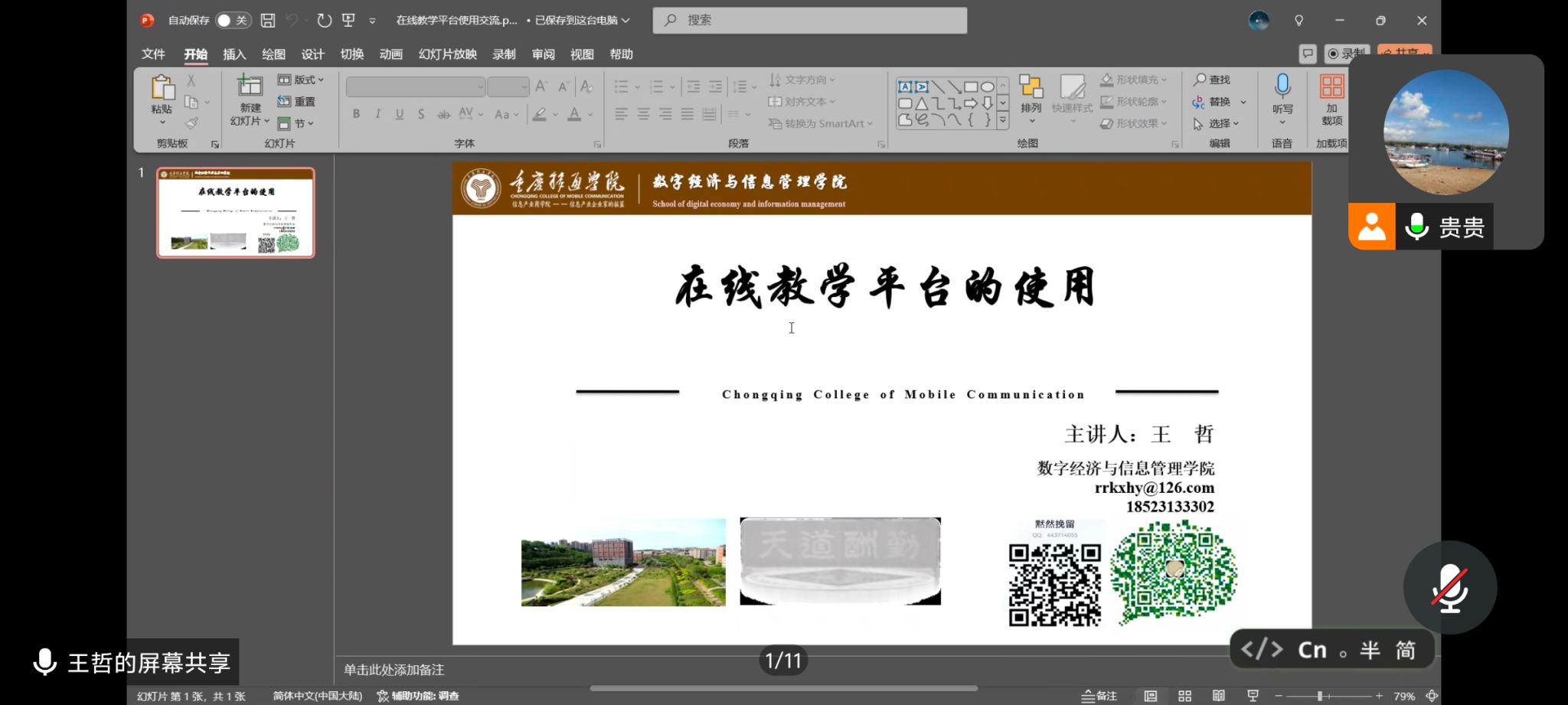Click the Reset (重置) slide button
1568x705 pixels.
pos(297,101)
